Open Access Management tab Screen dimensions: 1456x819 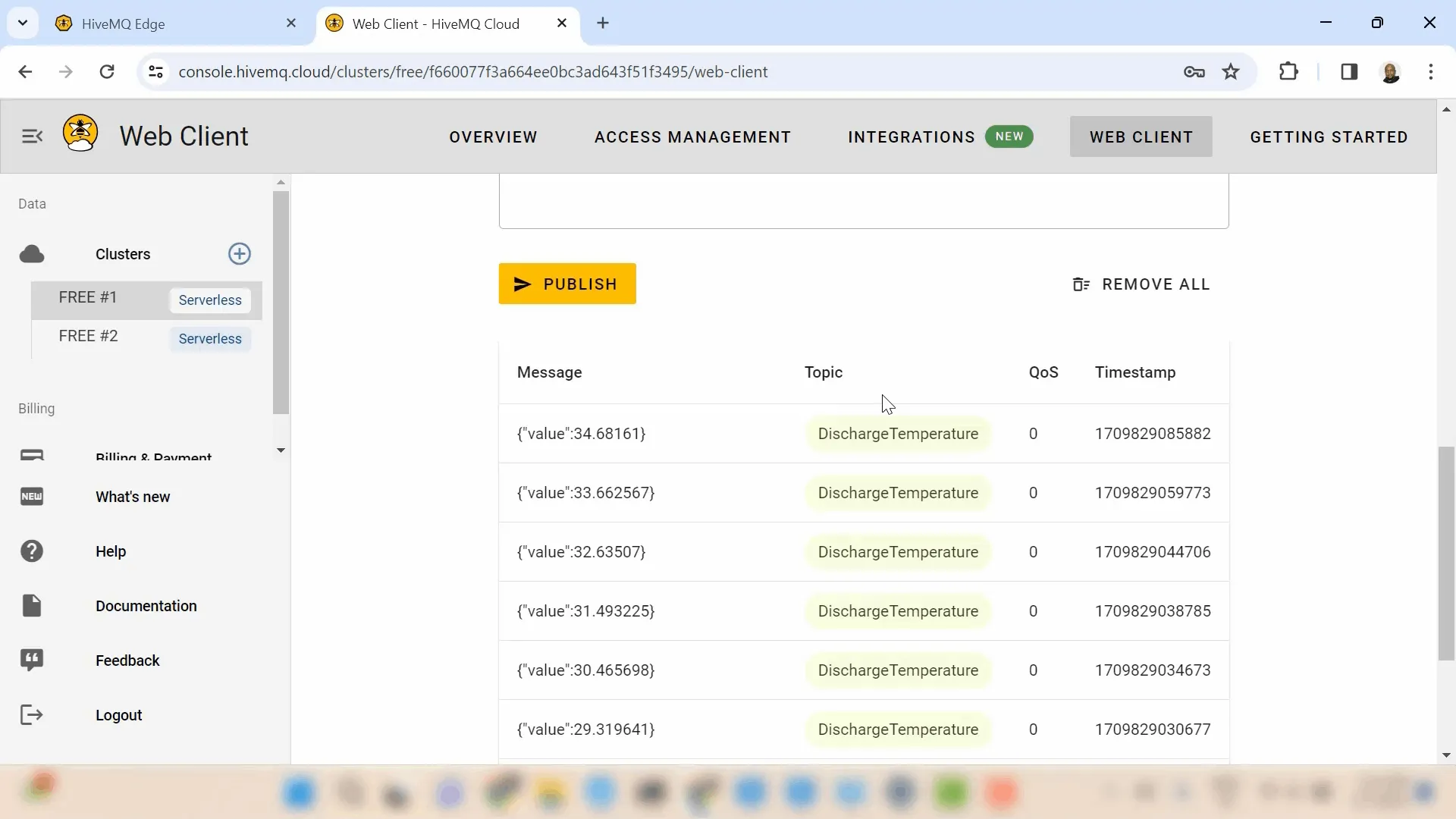[692, 137]
